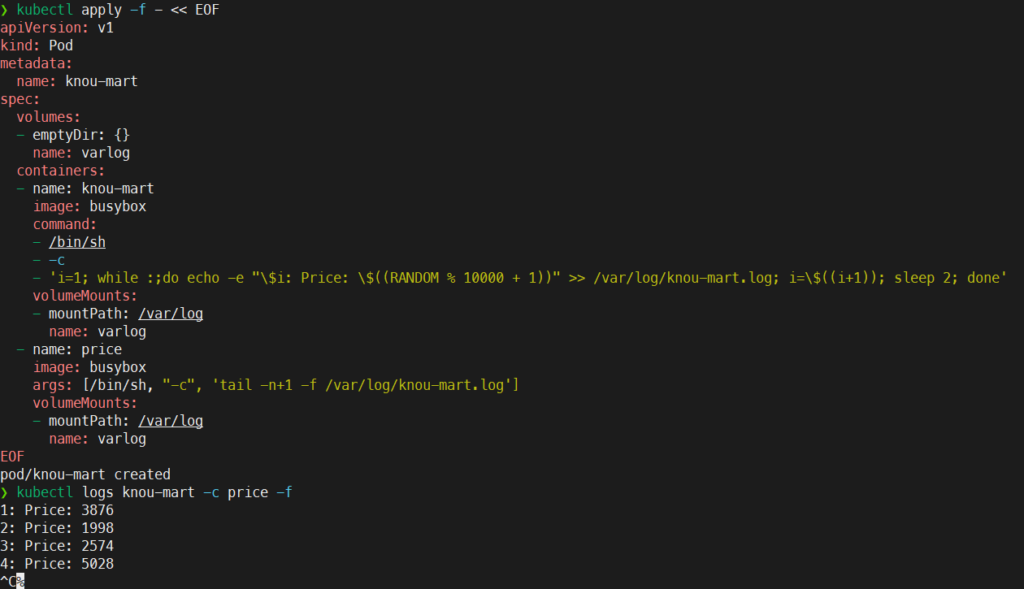Click the terminal cursor after ^C
This screenshot has height=589, width=1024.
[x=20, y=581]
